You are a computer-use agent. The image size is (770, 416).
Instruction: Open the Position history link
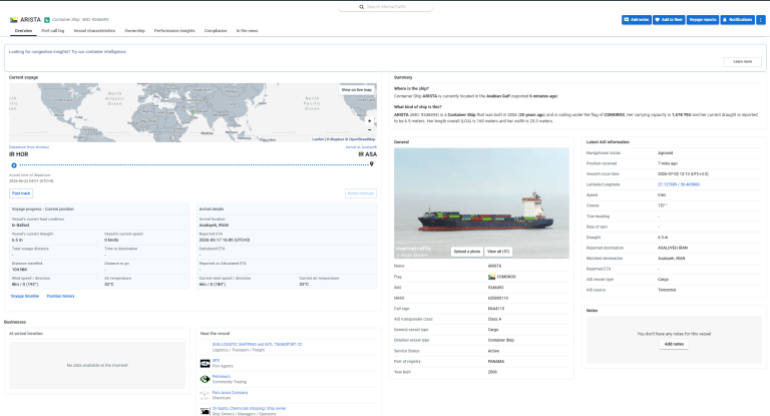pos(60,296)
